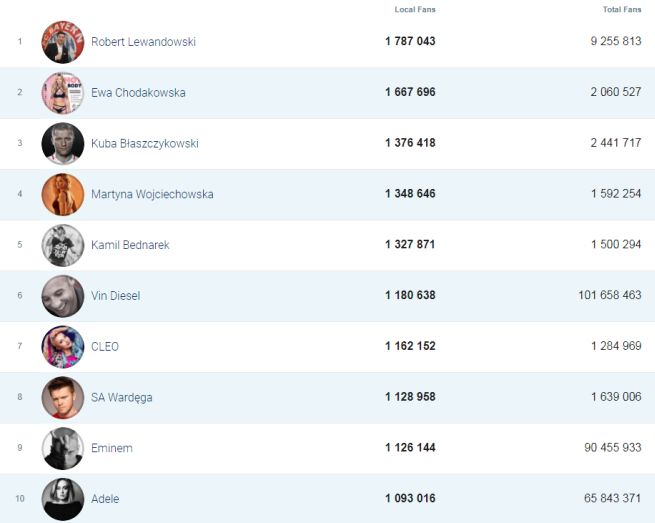Select the Adele name link
The height and width of the screenshot is (523, 655).
click(x=105, y=499)
